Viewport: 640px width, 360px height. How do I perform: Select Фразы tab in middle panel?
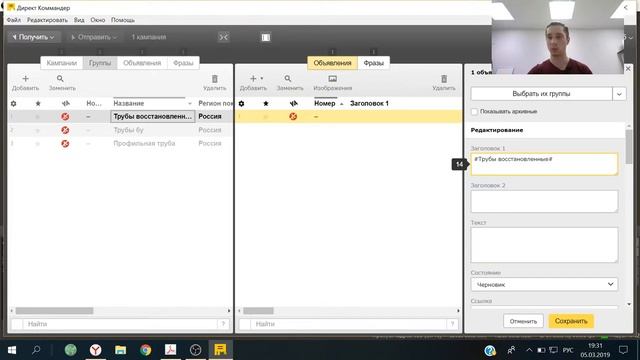point(373,63)
